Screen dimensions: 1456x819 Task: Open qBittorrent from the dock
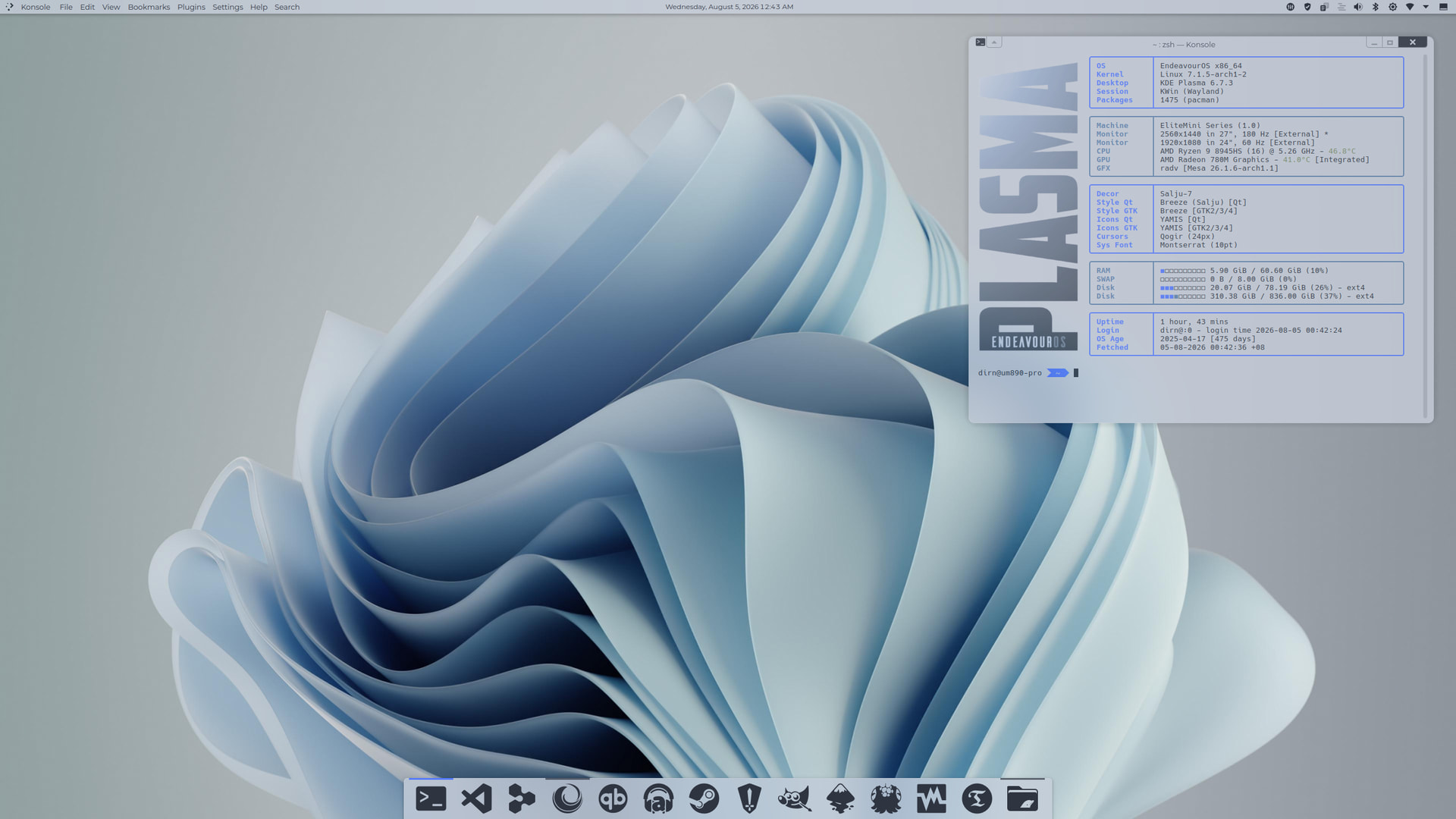(x=613, y=799)
